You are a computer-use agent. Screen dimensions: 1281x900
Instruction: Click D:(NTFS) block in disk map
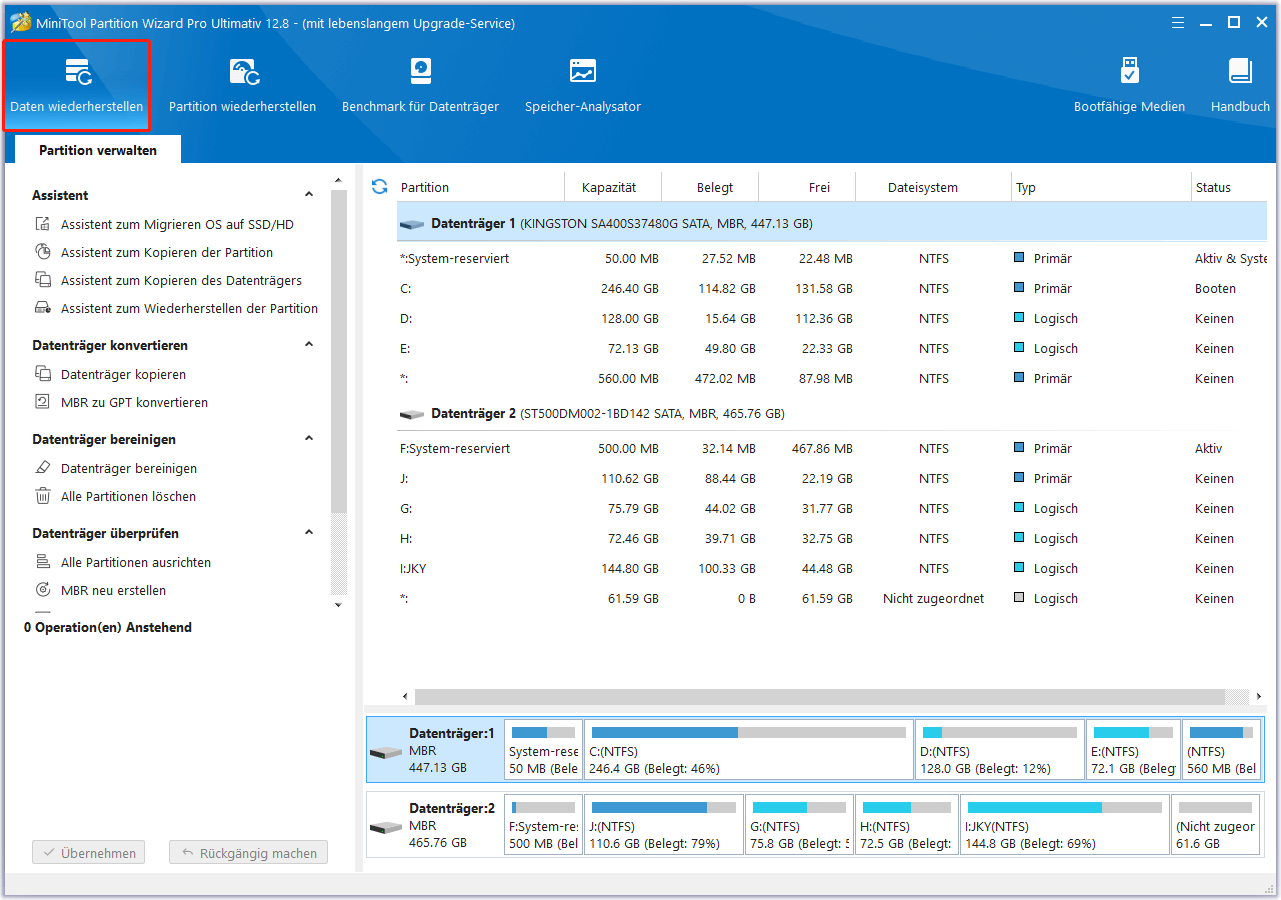999,749
